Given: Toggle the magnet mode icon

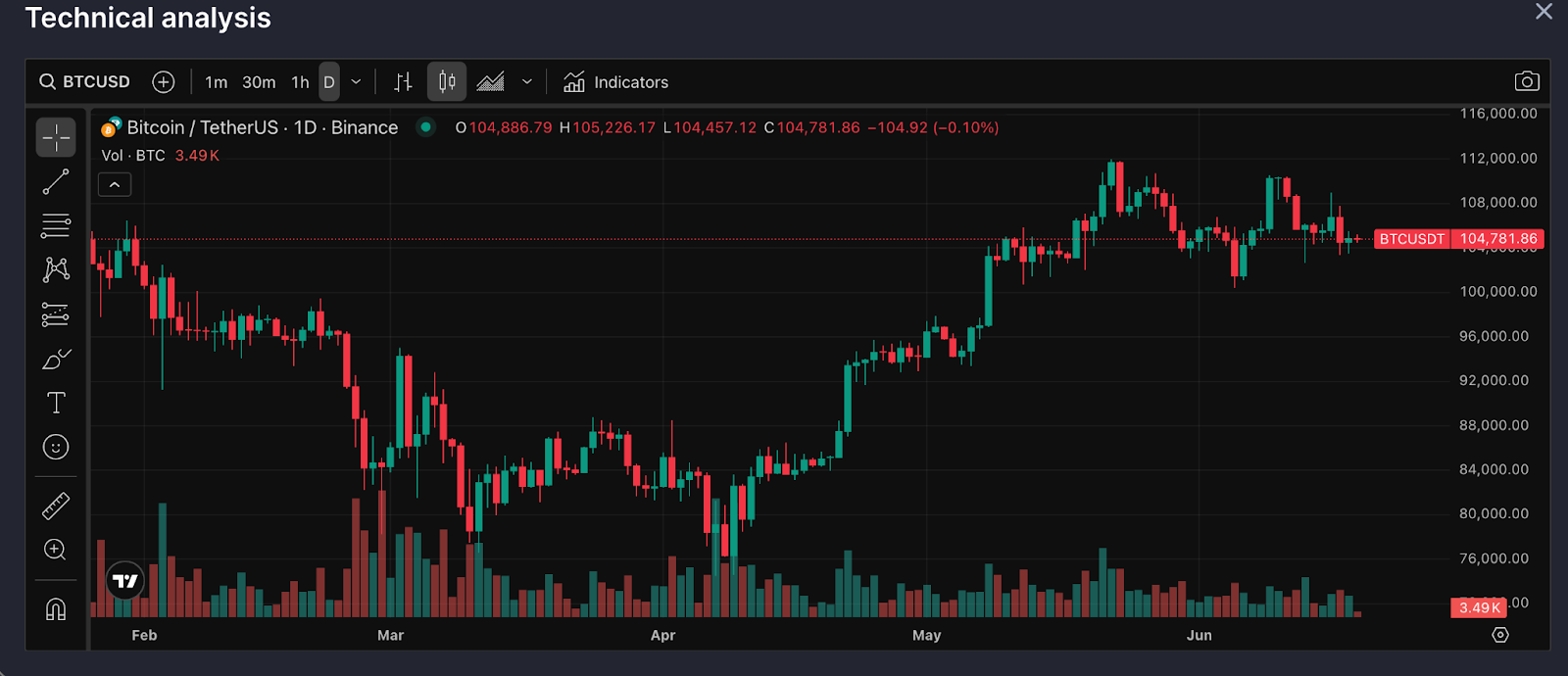Looking at the screenshot, I should coord(56,609).
